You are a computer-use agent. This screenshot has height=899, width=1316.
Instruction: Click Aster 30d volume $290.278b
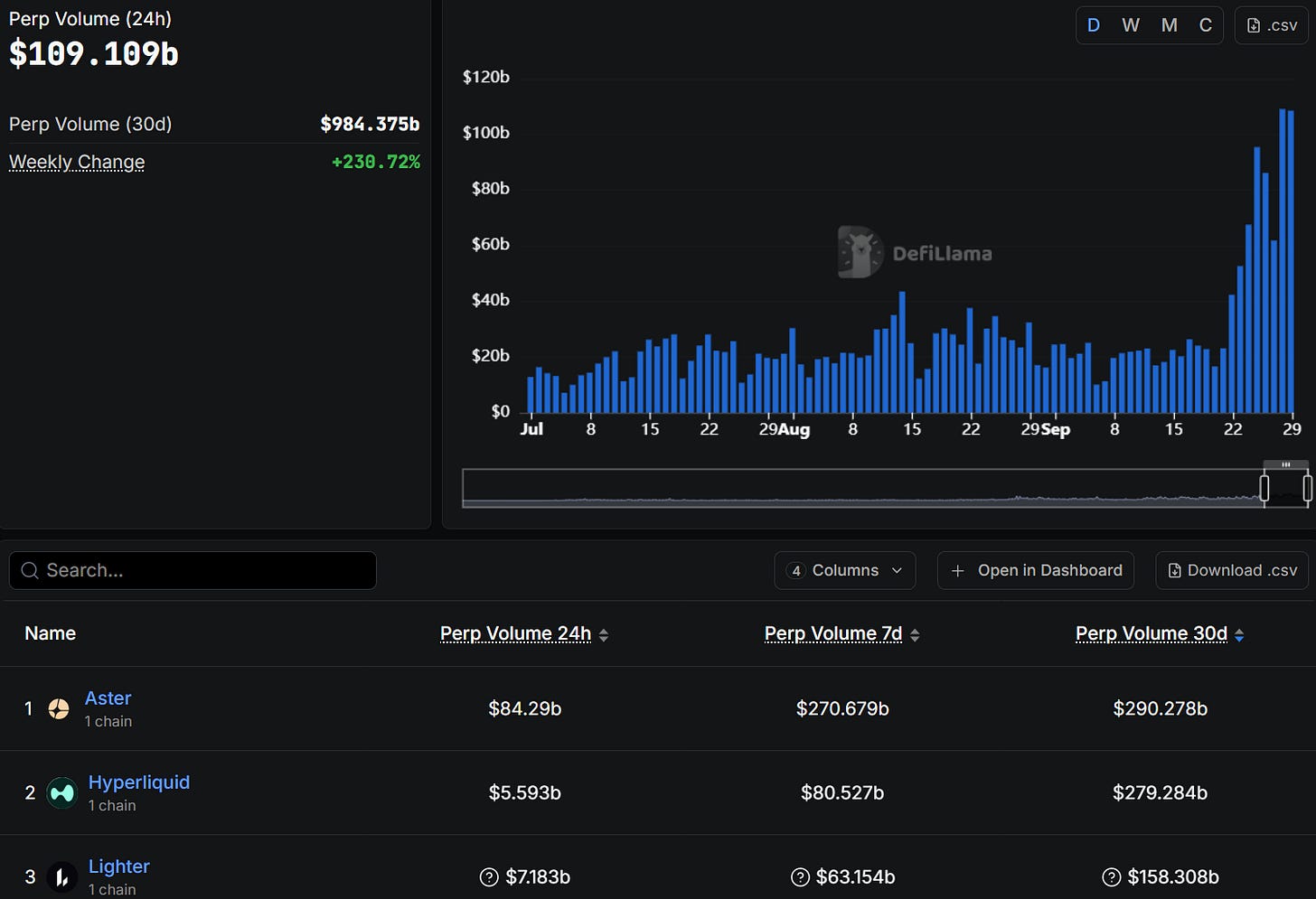tap(1160, 709)
